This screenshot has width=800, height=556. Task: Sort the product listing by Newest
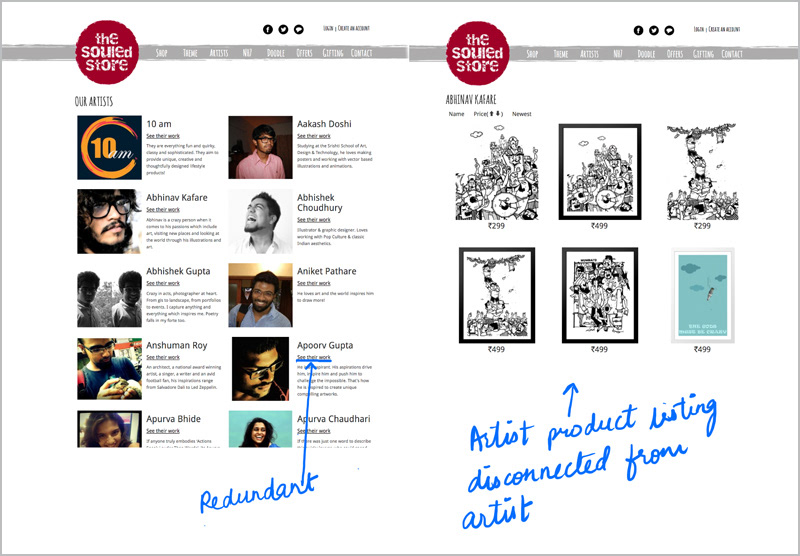click(x=521, y=114)
